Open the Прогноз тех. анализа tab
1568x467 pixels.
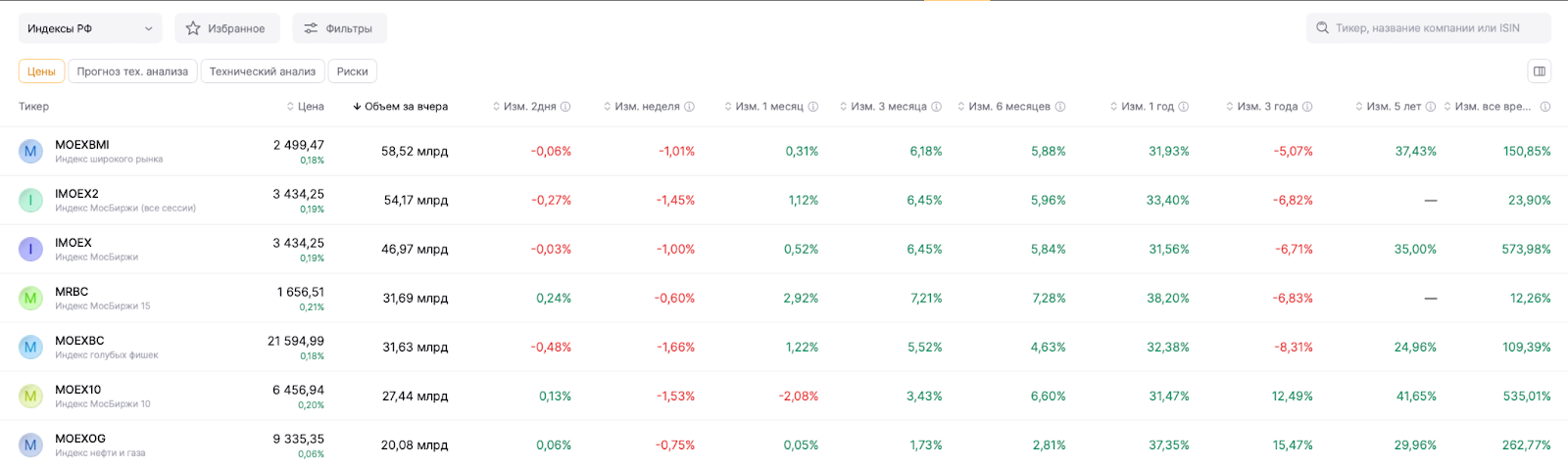(x=132, y=71)
